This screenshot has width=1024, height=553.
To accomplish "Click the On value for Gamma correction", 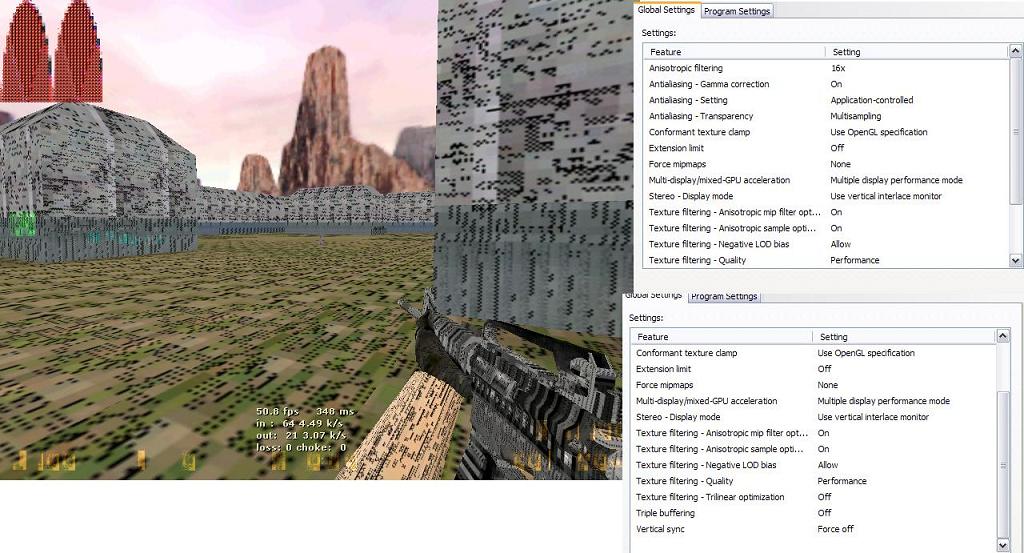I will (x=836, y=84).
